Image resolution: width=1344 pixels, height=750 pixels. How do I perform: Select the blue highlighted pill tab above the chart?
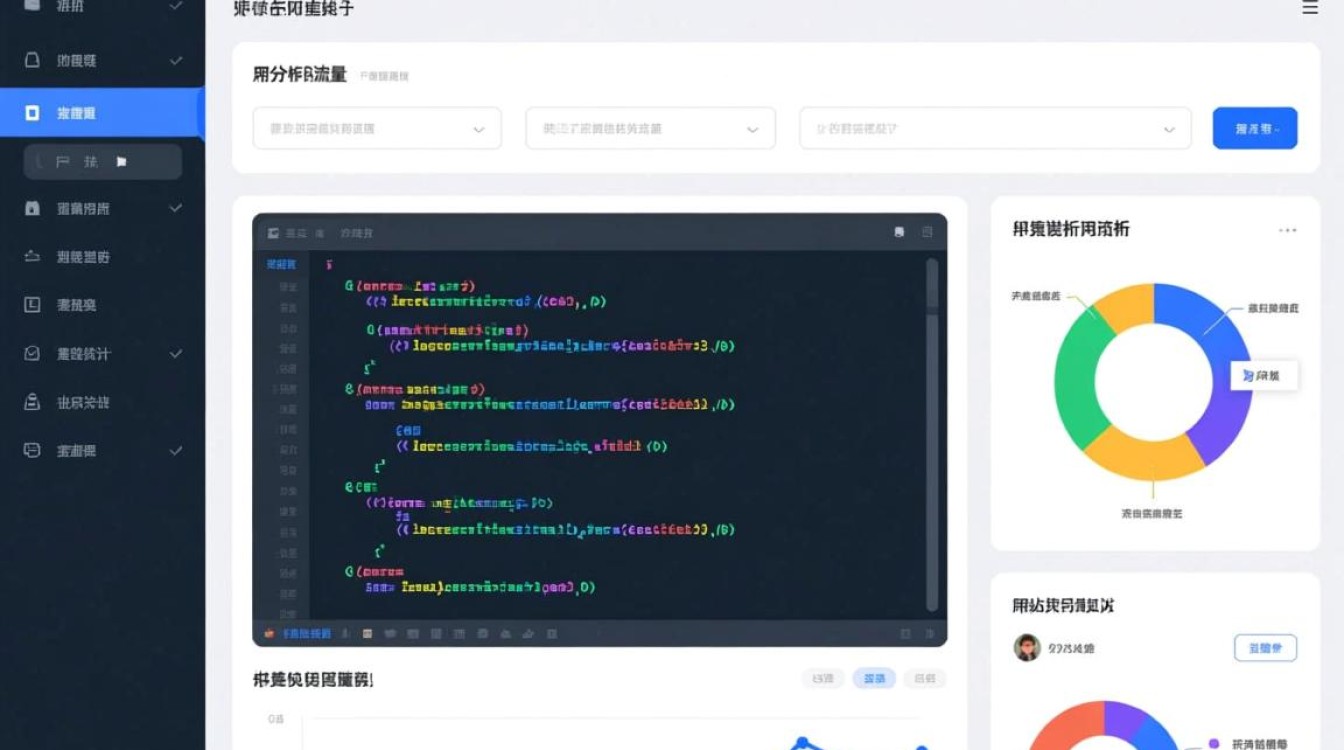point(873,677)
